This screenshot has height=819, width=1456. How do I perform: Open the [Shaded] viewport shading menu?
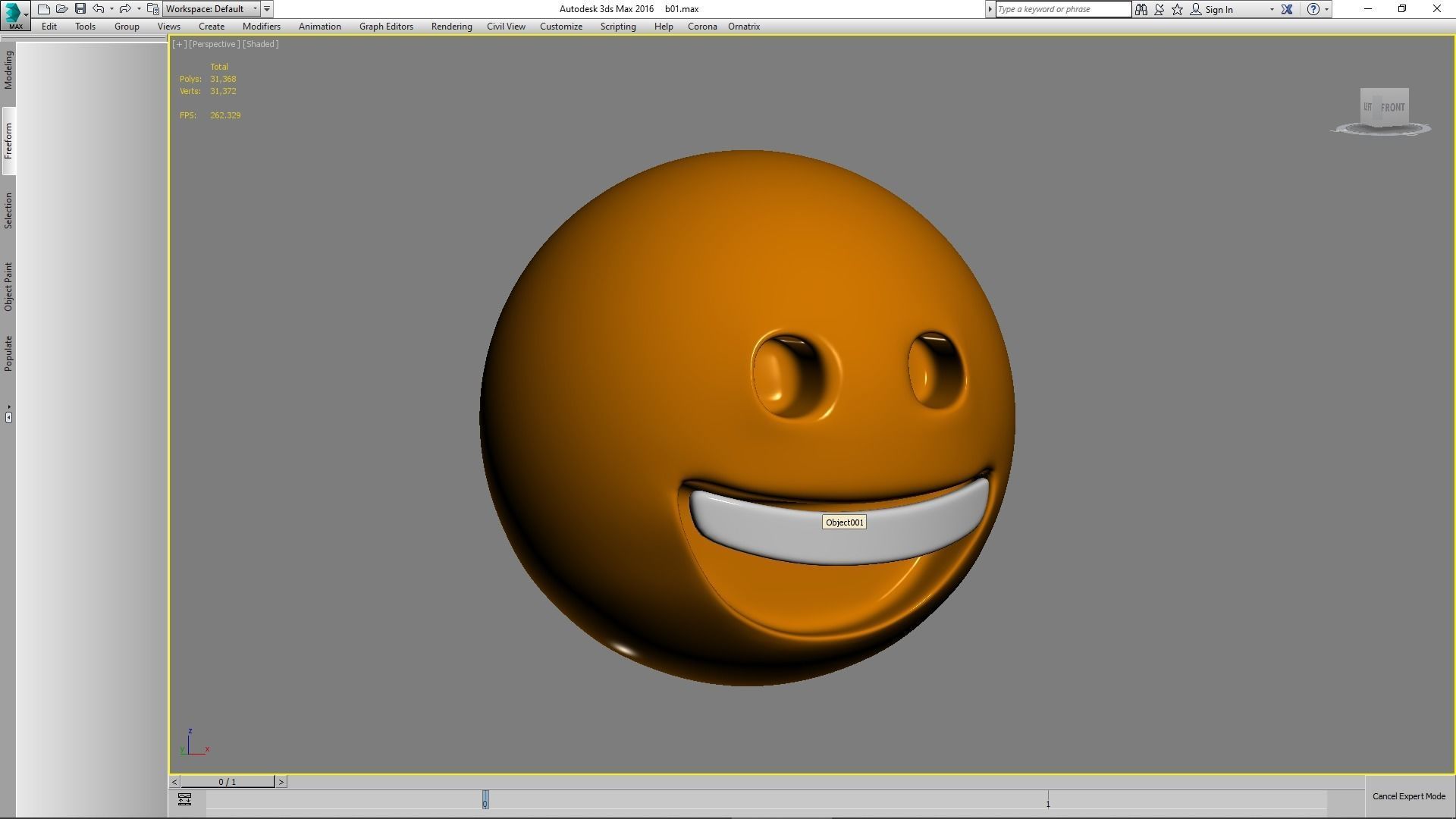pyautogui.click(x=261, y=44)
